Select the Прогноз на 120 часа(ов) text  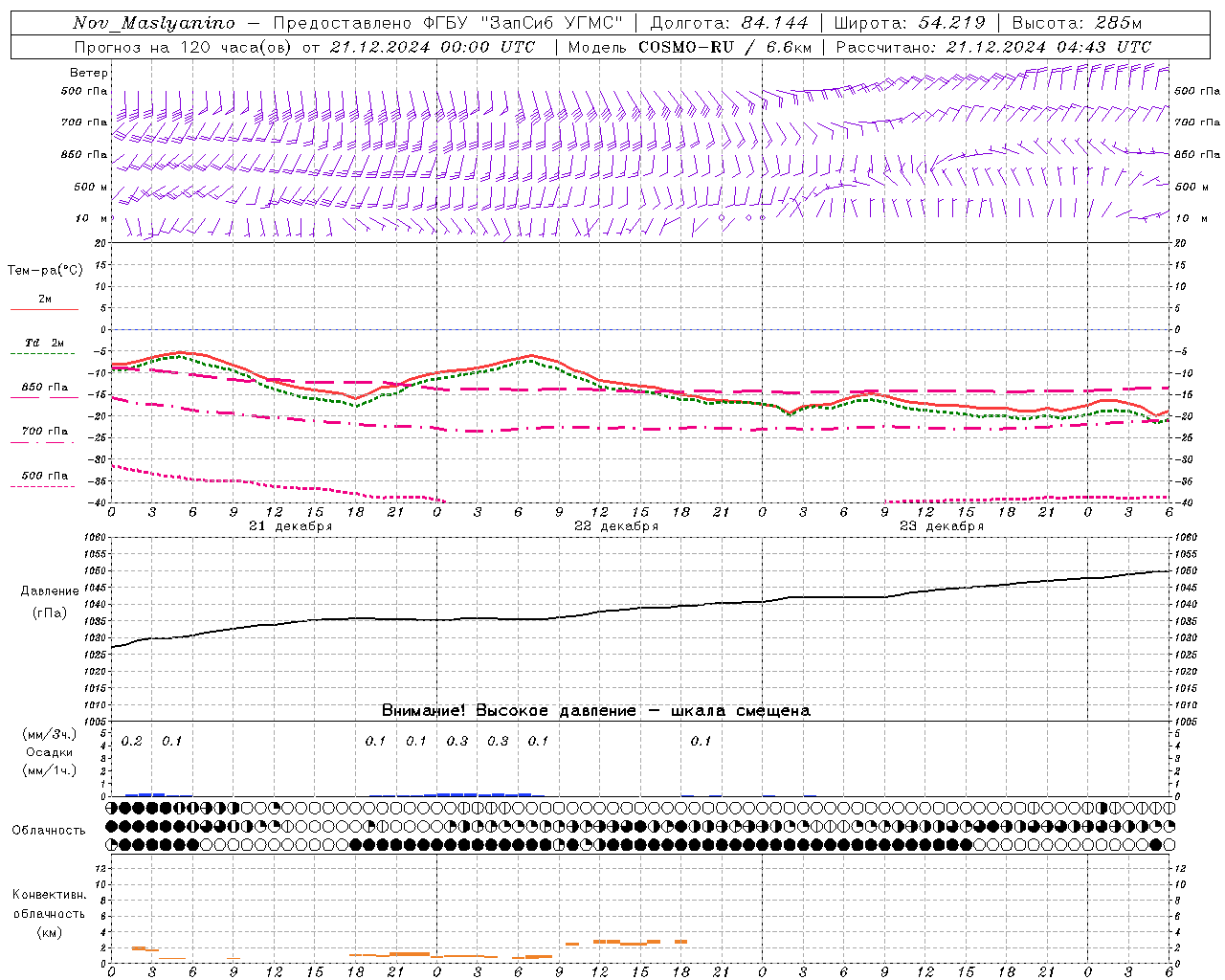(184, 47)
